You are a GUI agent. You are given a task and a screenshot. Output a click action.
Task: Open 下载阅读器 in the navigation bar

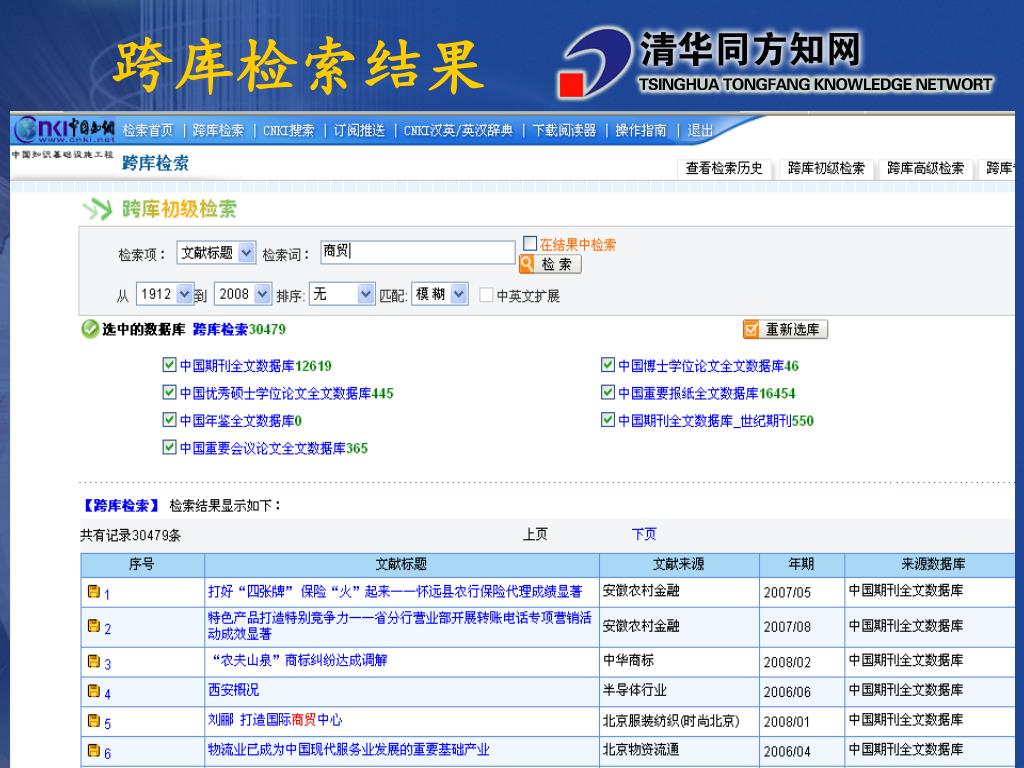point(565,130)
